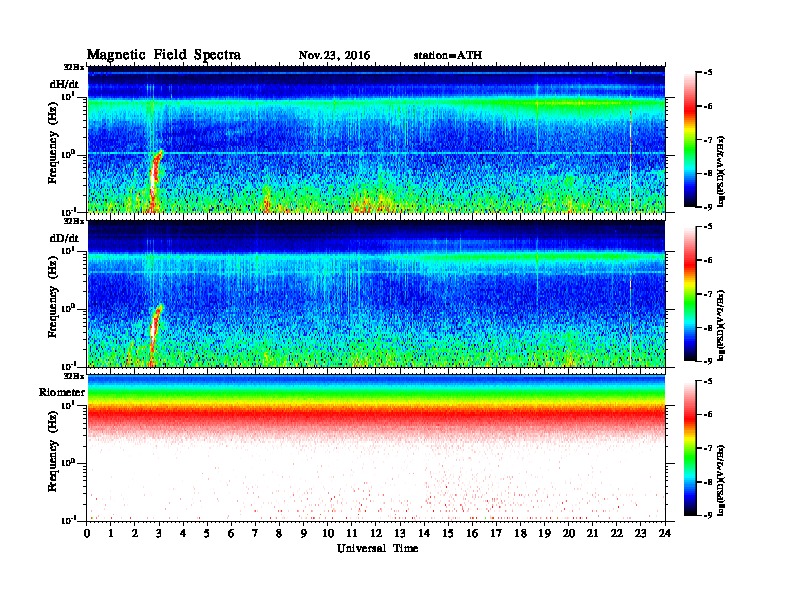
Task: Click the "-9" tick on dH/dt color bar
Action: pyautogui.click(x=708, y=206)
